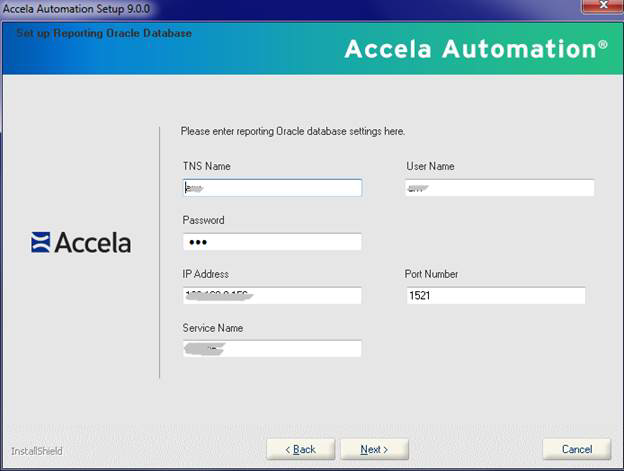Click the Port Number label

(x=432, y=274)
